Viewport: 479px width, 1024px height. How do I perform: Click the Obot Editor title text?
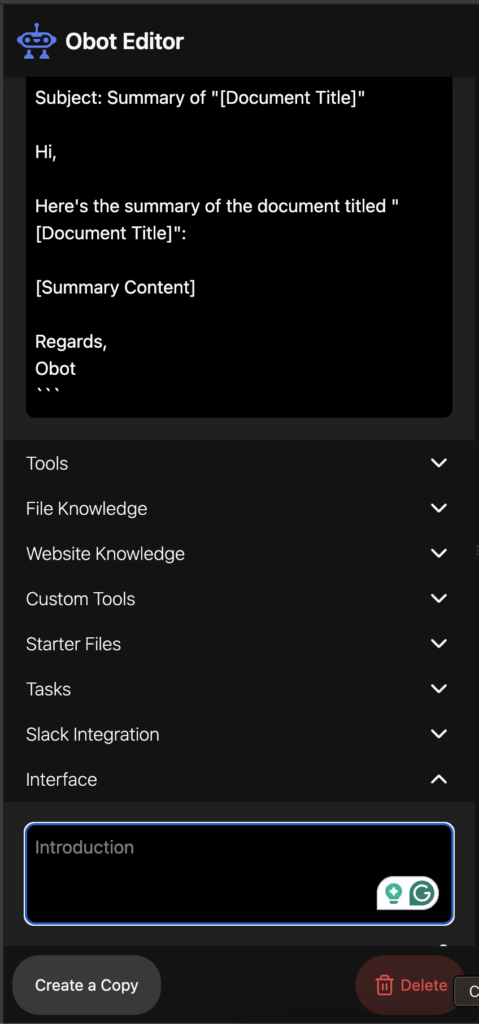tap(125, 42)
